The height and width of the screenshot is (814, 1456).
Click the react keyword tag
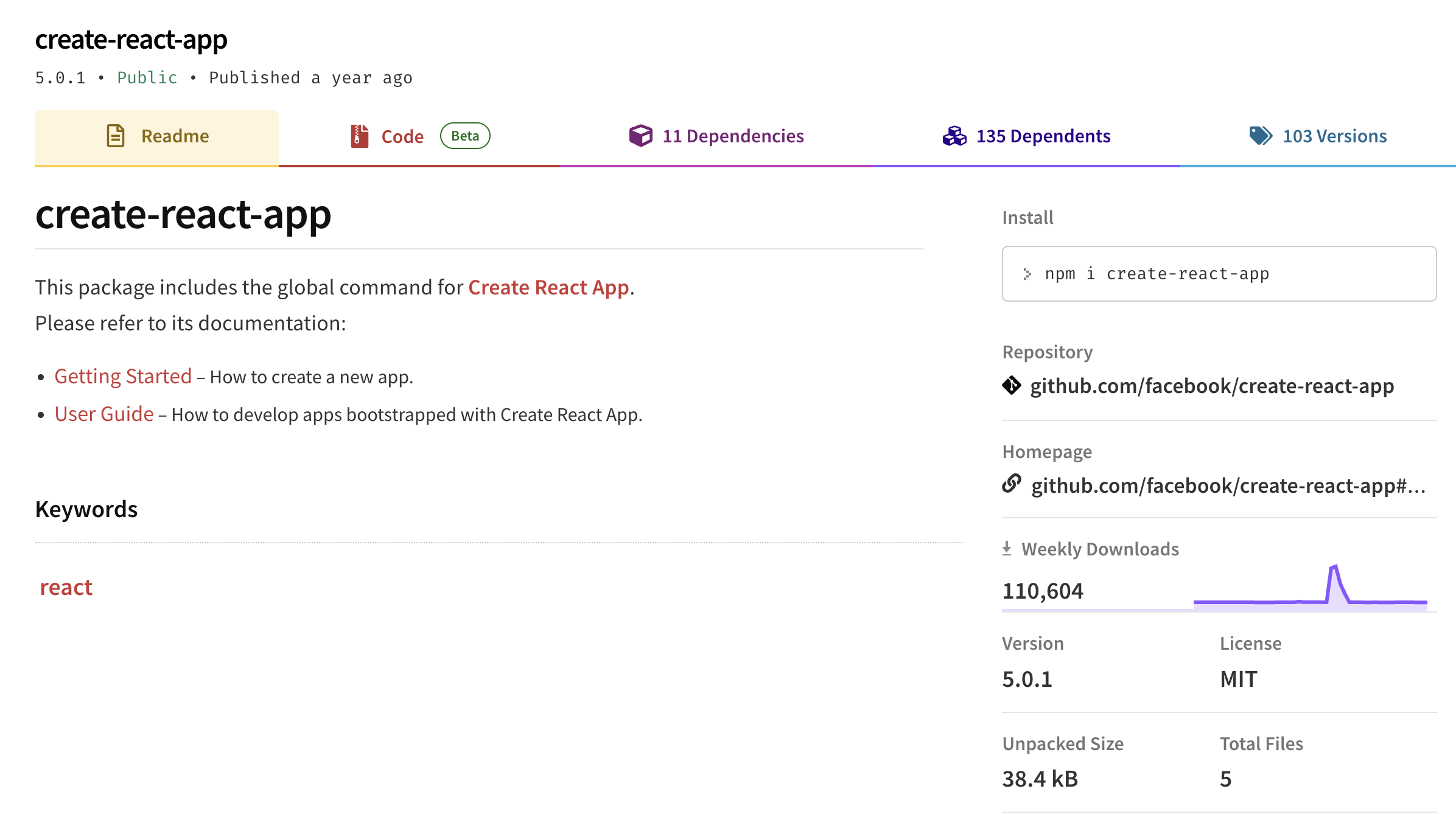point(66,588)
